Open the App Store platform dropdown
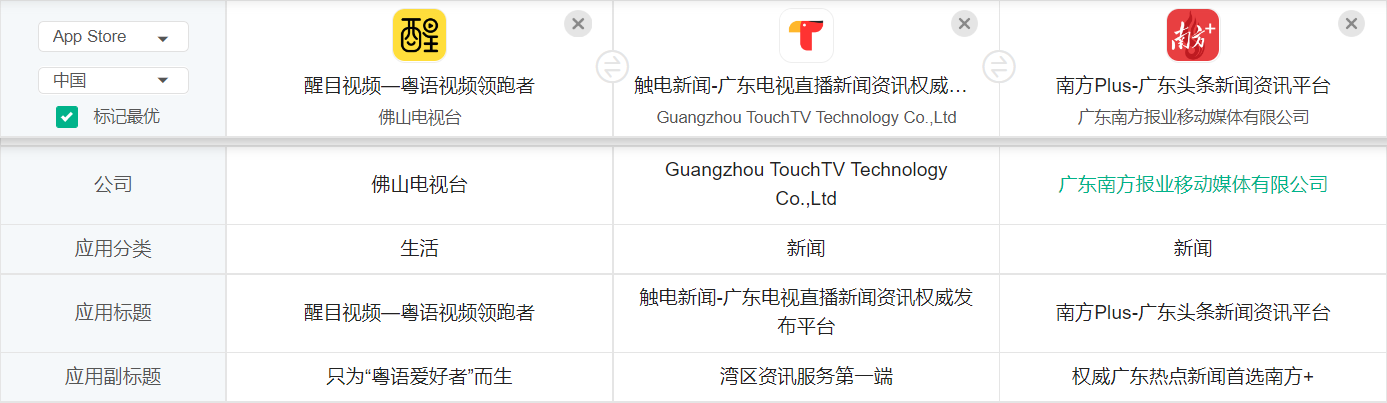 point(113,37)
